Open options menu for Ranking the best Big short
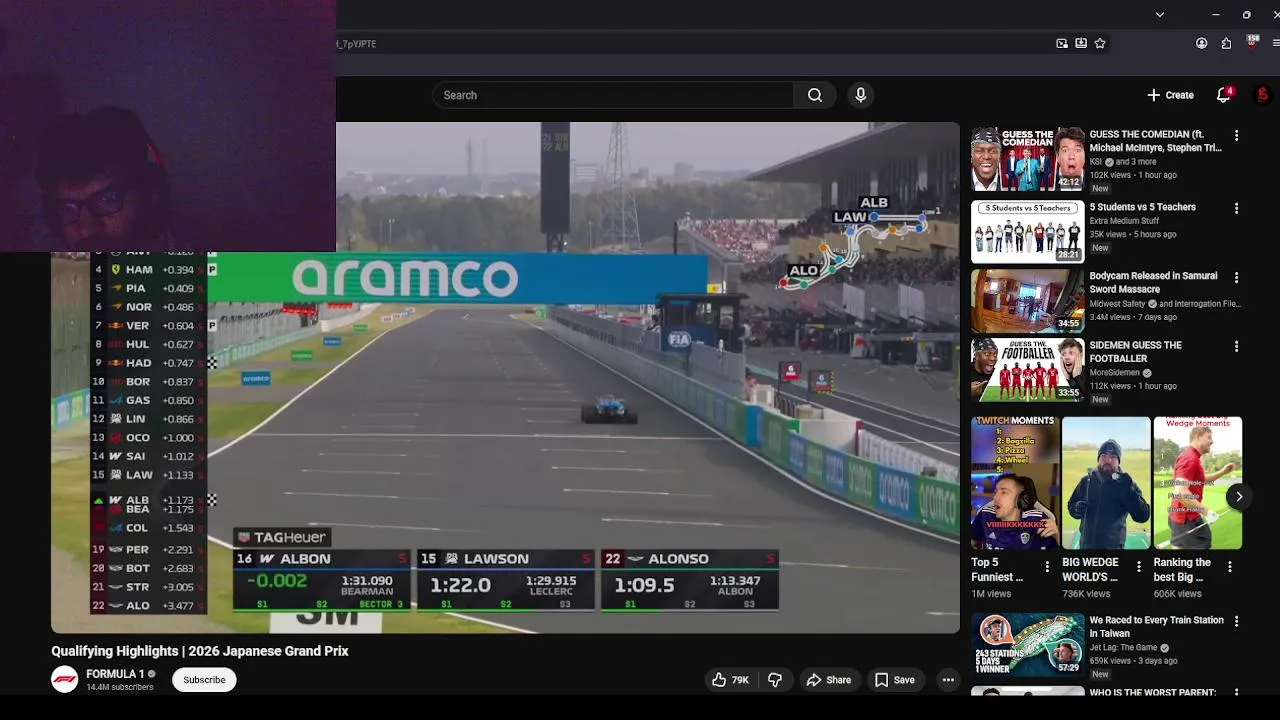 1229,566
